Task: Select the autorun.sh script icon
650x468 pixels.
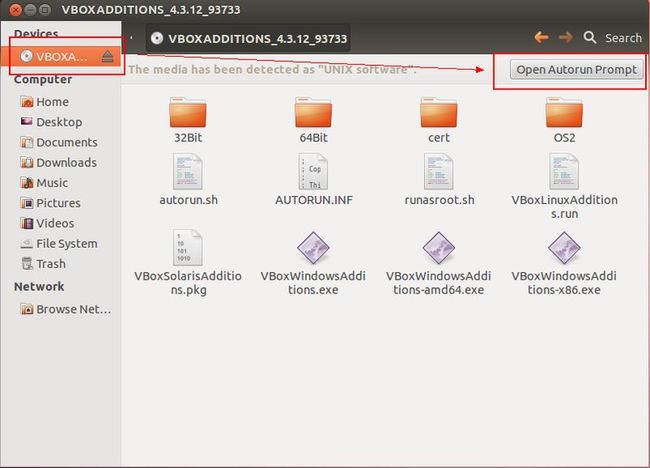Action: click(188, 172)
